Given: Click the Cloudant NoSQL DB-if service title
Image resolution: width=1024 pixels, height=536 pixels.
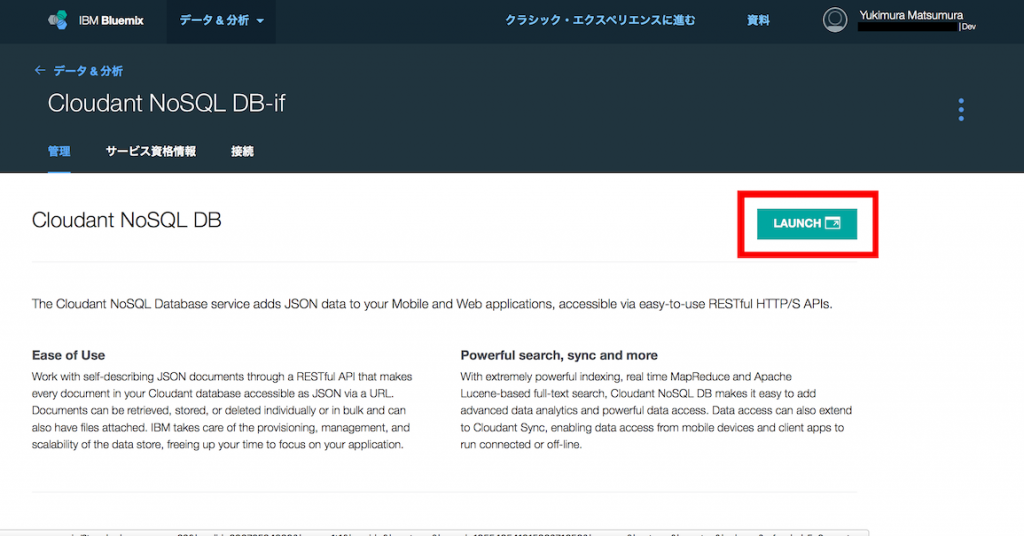Looking at the screenshot, I should (x=166, y=104).
